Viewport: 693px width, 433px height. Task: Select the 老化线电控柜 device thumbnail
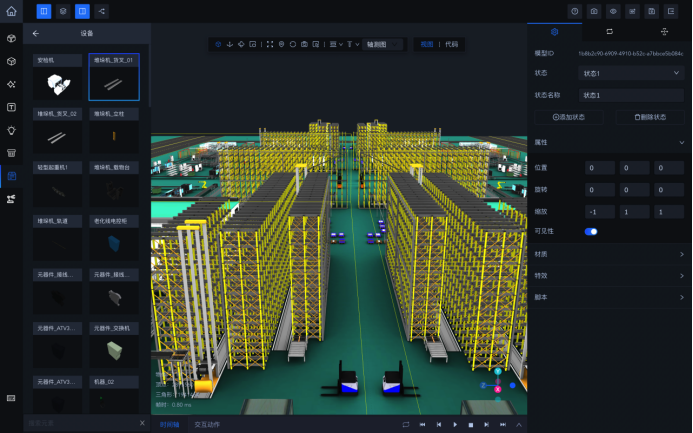(x=114, y=238)
